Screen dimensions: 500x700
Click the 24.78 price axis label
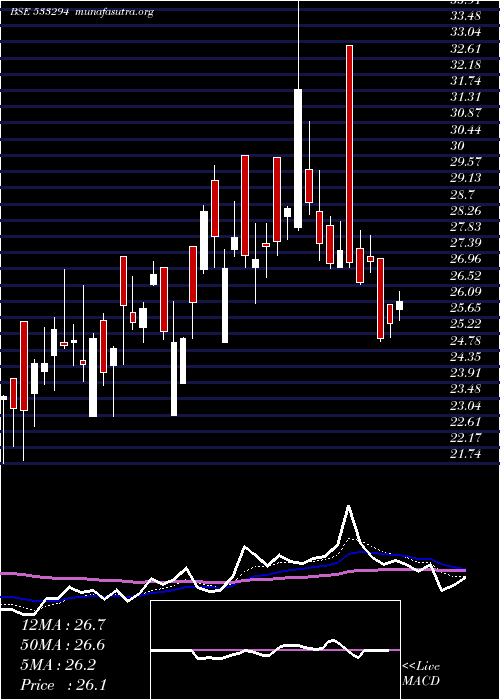coord(466,341)
